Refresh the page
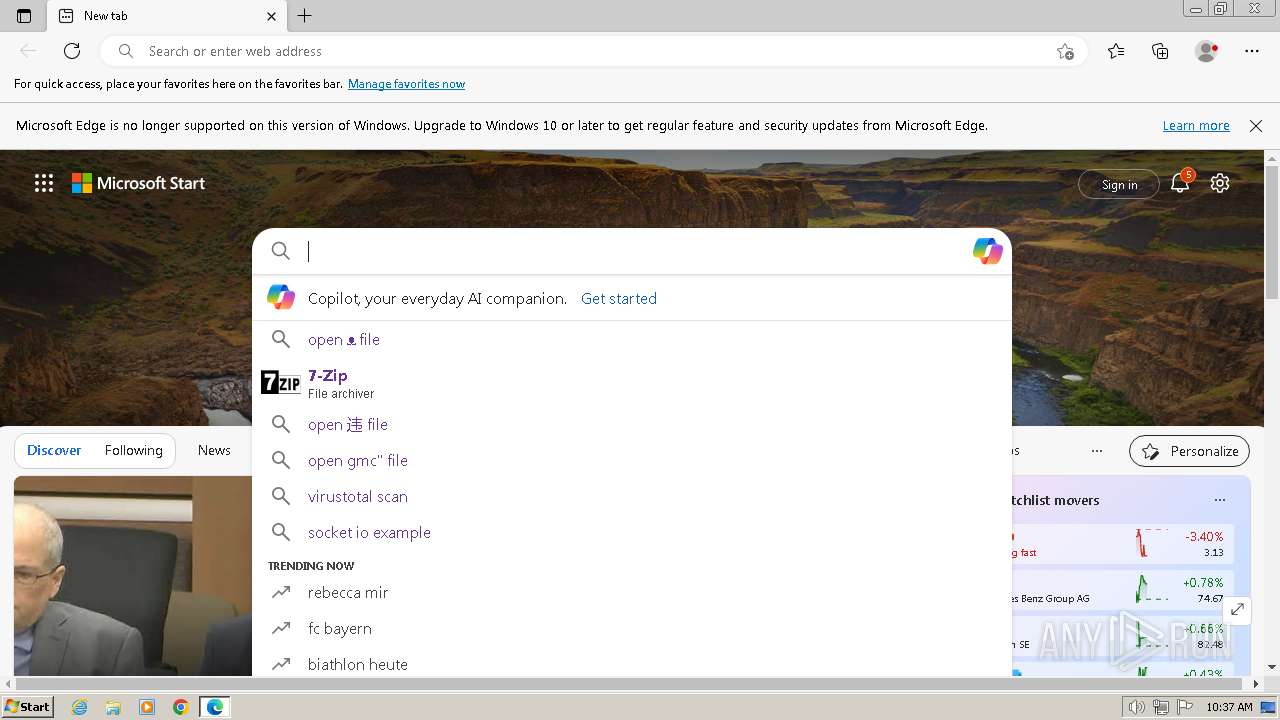Viewport: 1280px width, 720px height. point(72,51)
